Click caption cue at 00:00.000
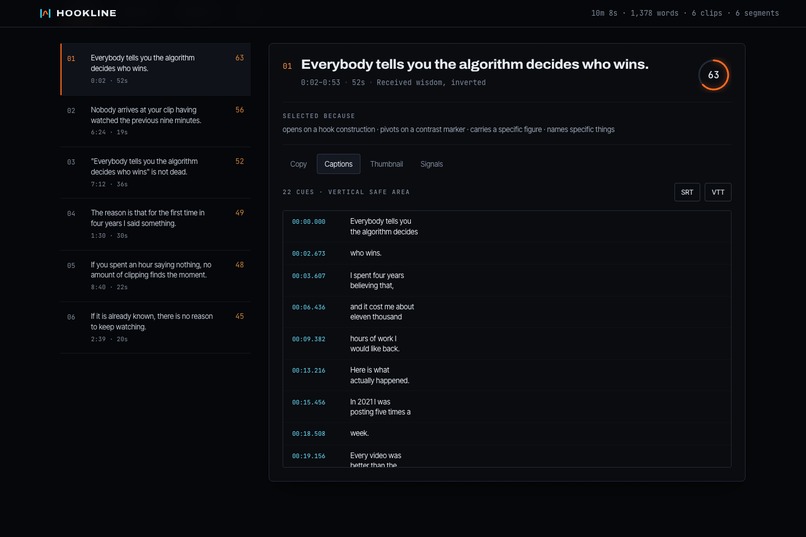Viewport: 806px width, 537px height. tap(507, 227)
